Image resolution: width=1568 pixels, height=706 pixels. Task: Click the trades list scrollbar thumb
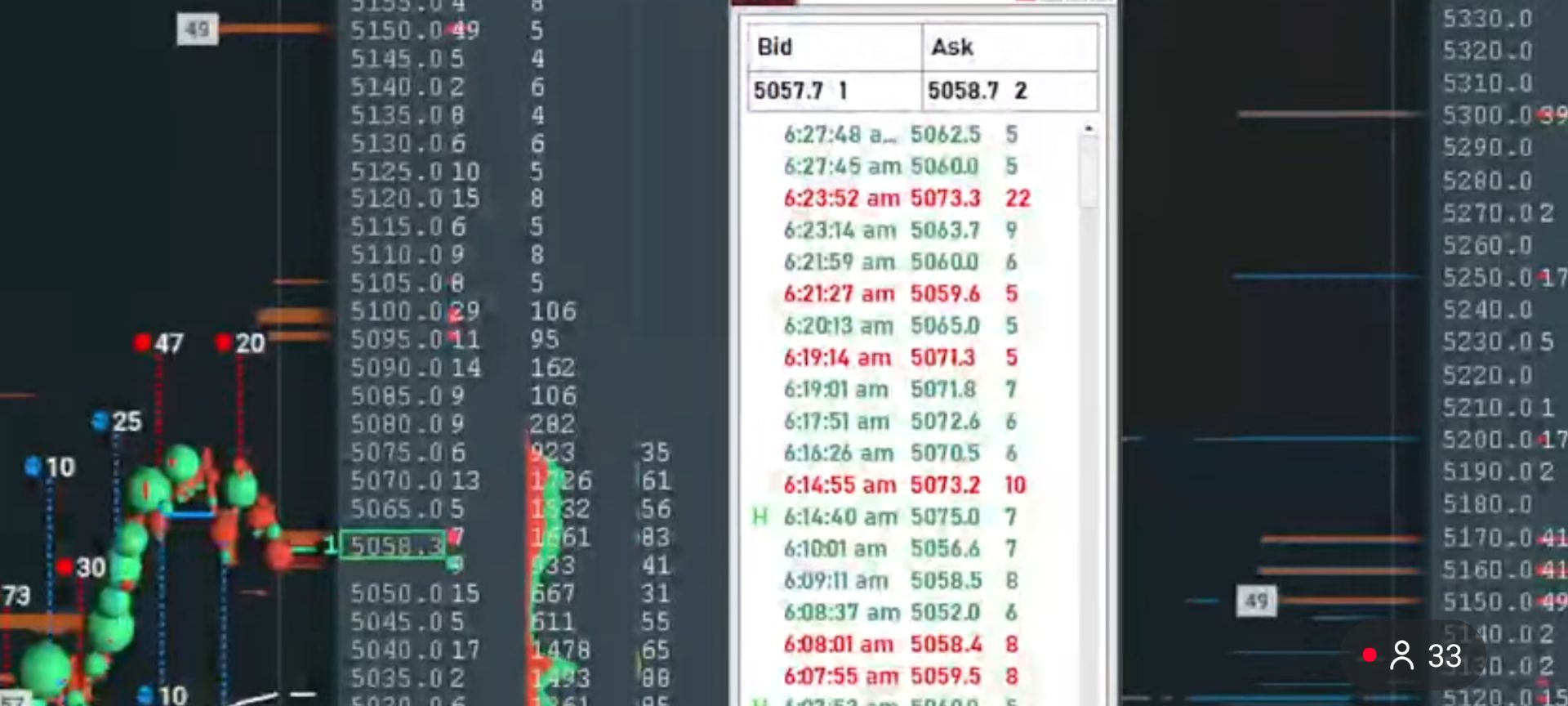point(1088,173)
